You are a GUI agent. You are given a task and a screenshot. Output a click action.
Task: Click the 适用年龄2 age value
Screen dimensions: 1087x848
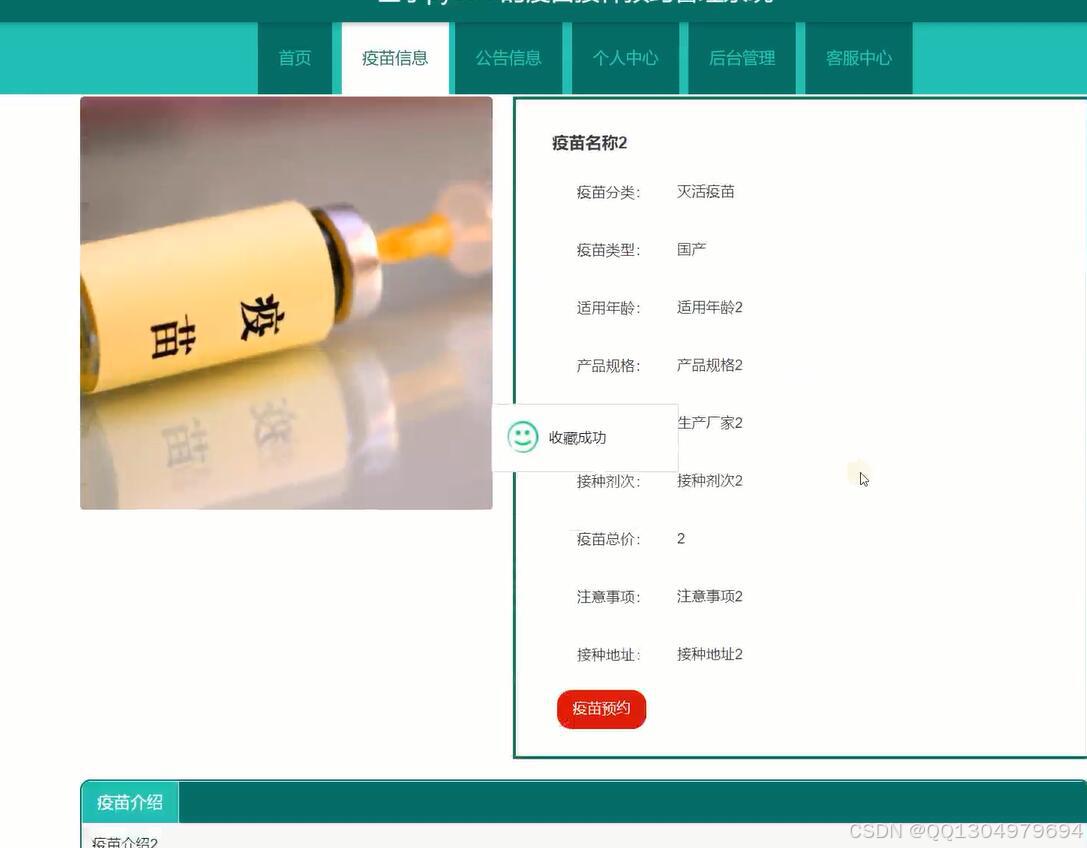coord(710,307)
